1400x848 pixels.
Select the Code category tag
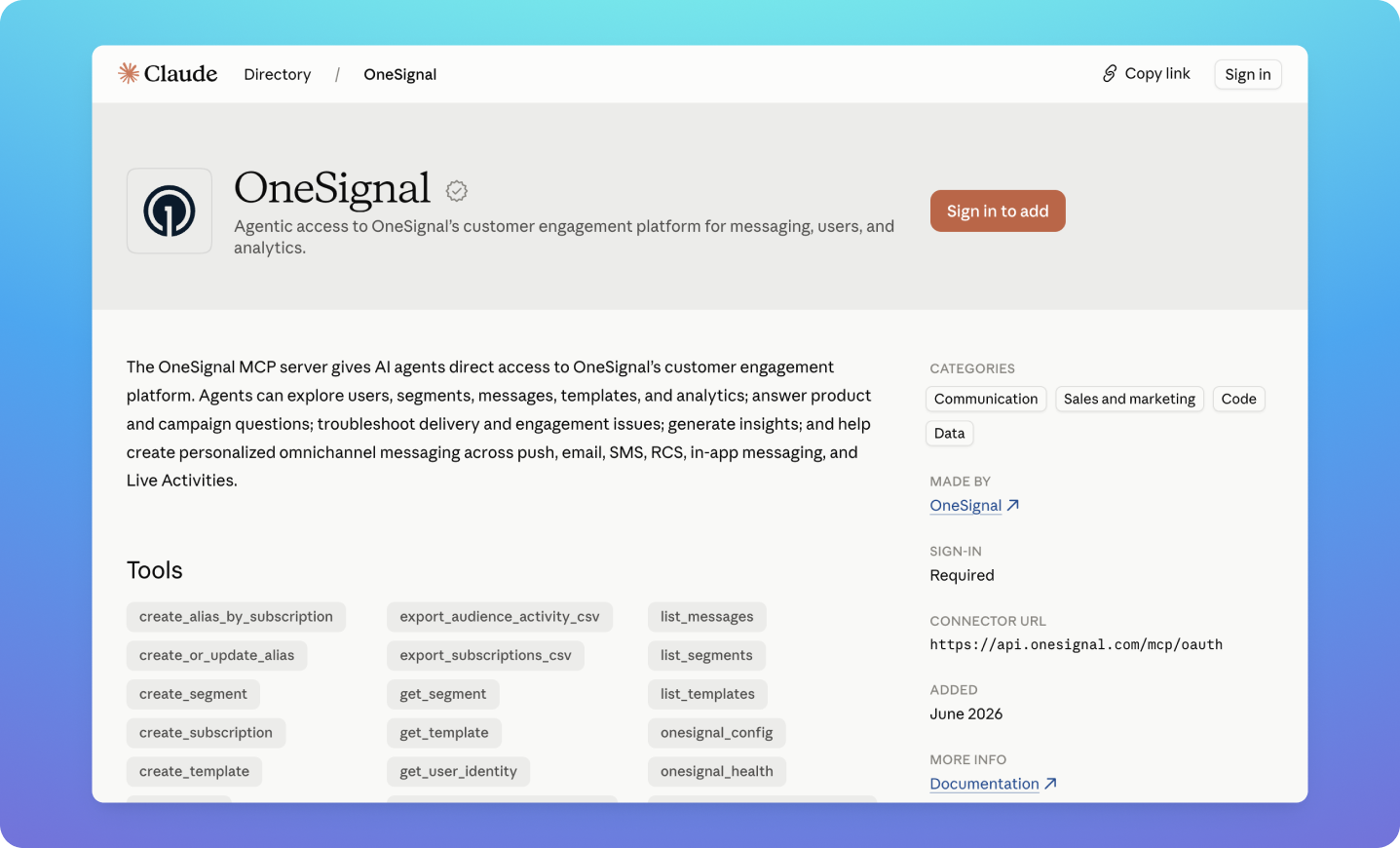[x=1238, y=399]
